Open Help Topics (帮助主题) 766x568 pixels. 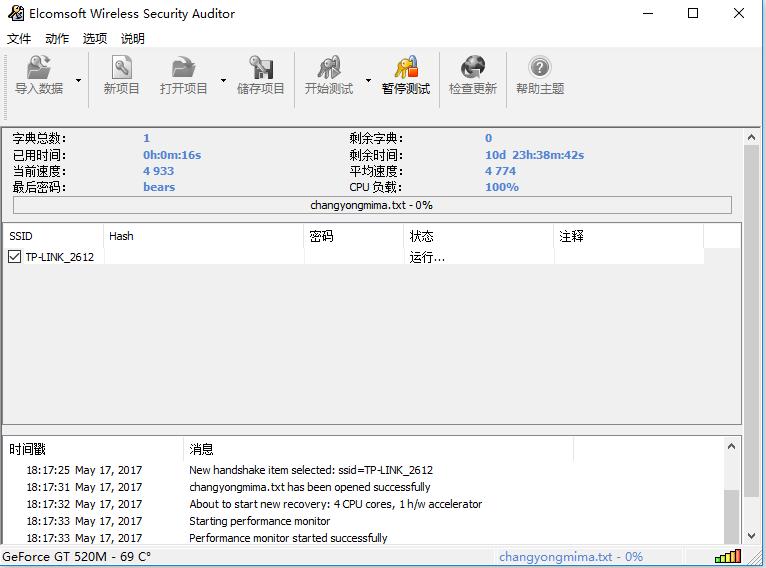coord(540,75)
